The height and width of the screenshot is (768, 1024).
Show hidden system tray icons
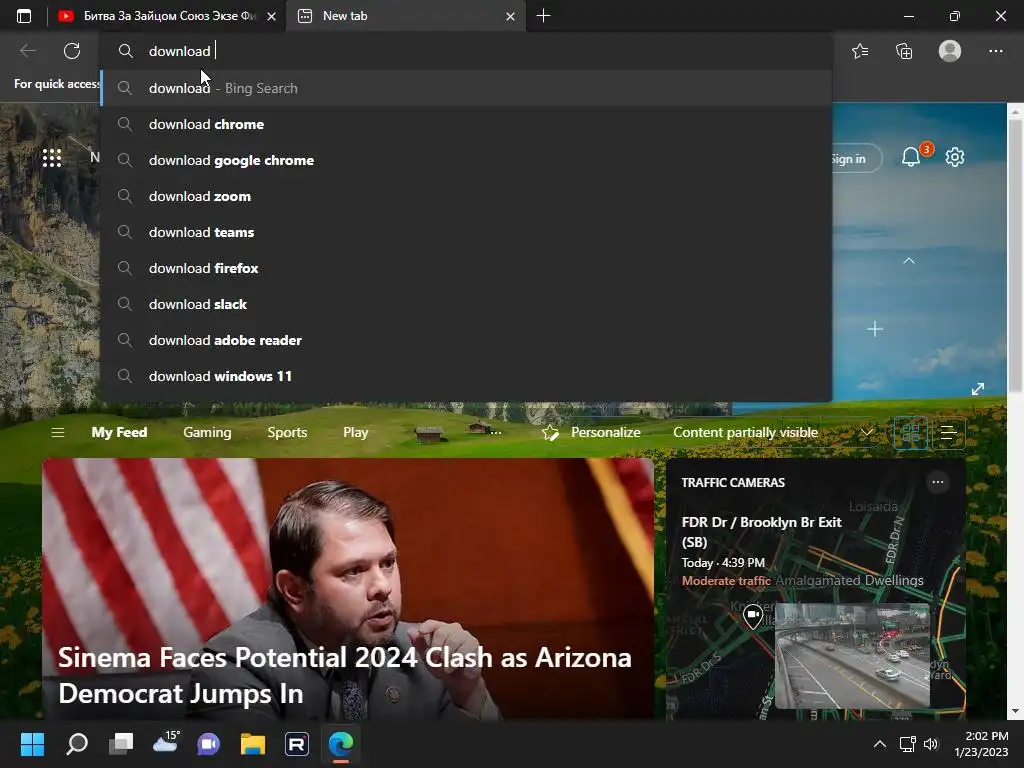coord(880,744)
